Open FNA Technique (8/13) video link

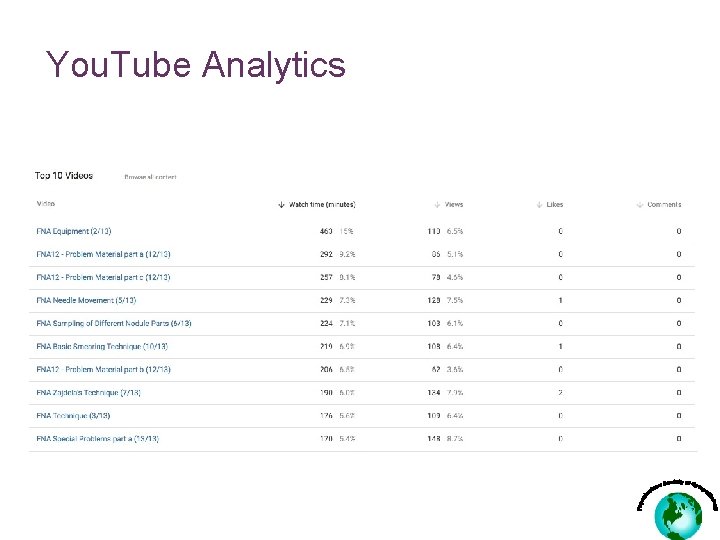click(73, 416)
